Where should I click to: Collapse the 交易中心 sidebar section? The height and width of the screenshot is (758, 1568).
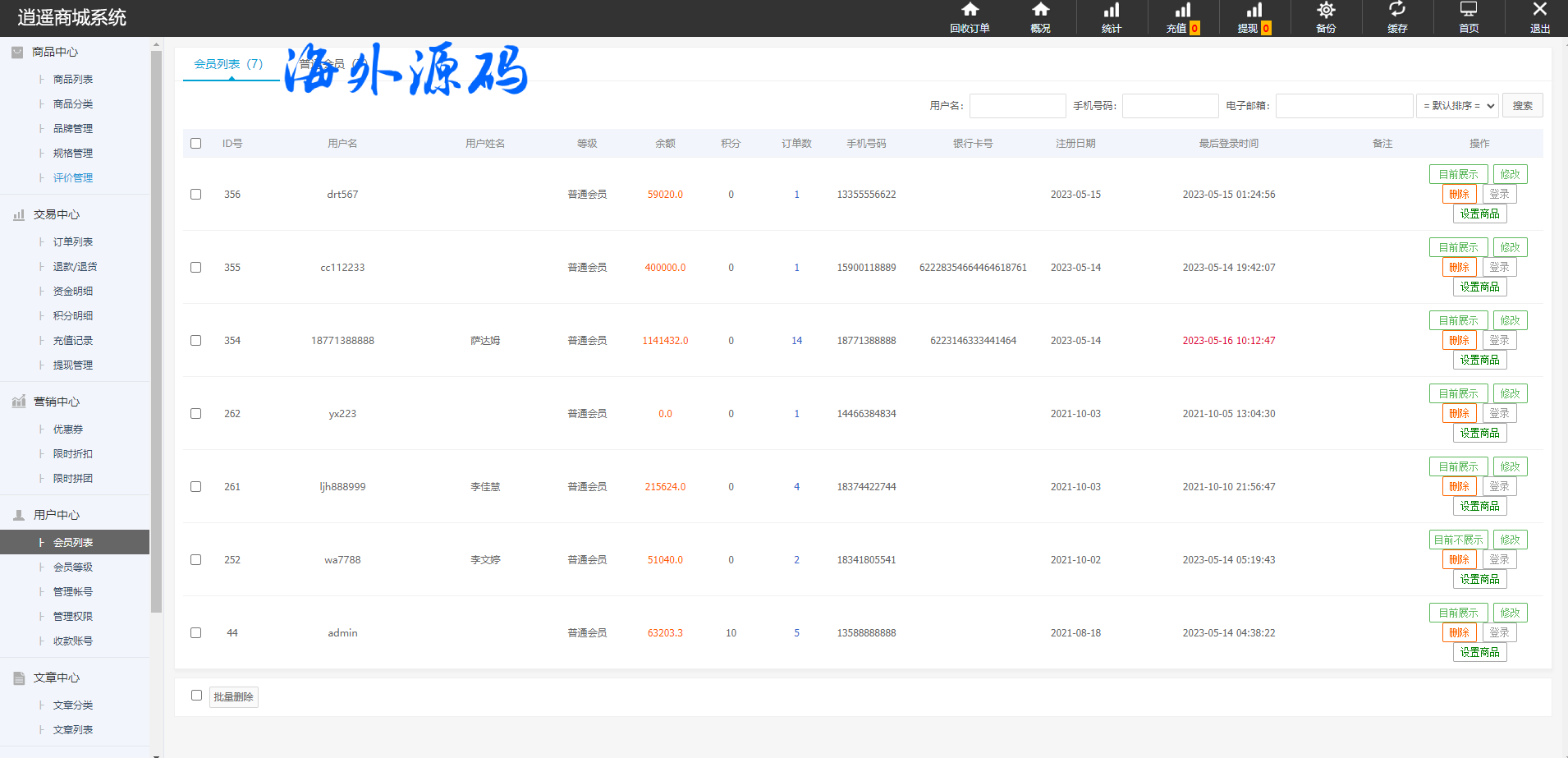click(x=56, y=214)
